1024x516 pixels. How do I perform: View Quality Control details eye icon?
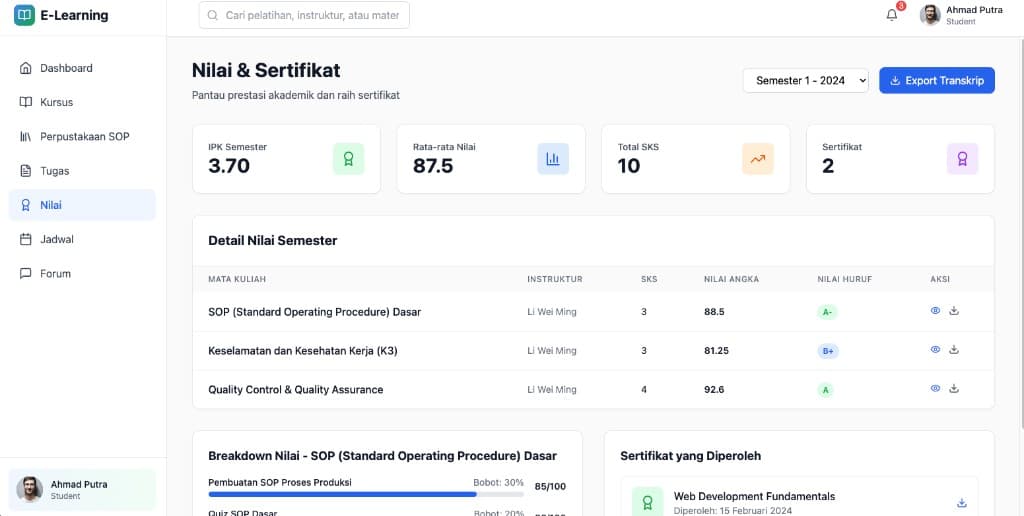[x=935, y=388]
